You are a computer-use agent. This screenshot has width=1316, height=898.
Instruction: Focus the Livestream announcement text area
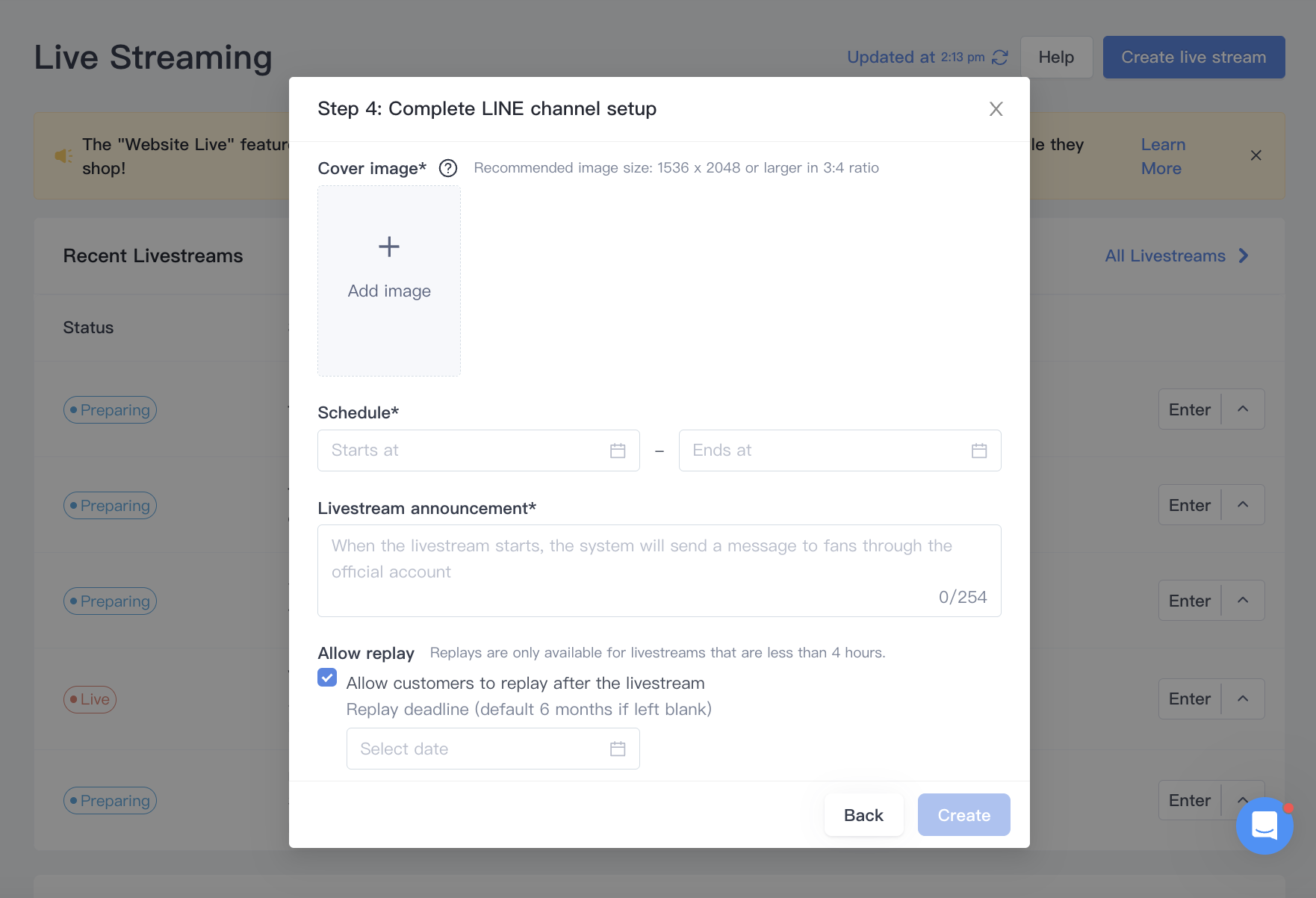pos(659,571)
